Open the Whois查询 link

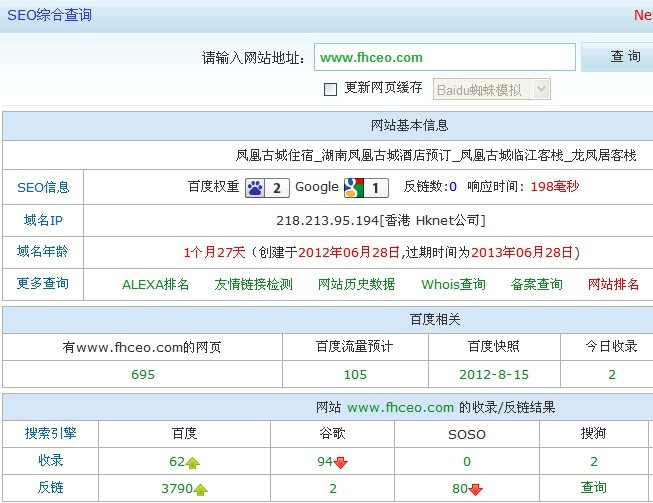[453, 284]
